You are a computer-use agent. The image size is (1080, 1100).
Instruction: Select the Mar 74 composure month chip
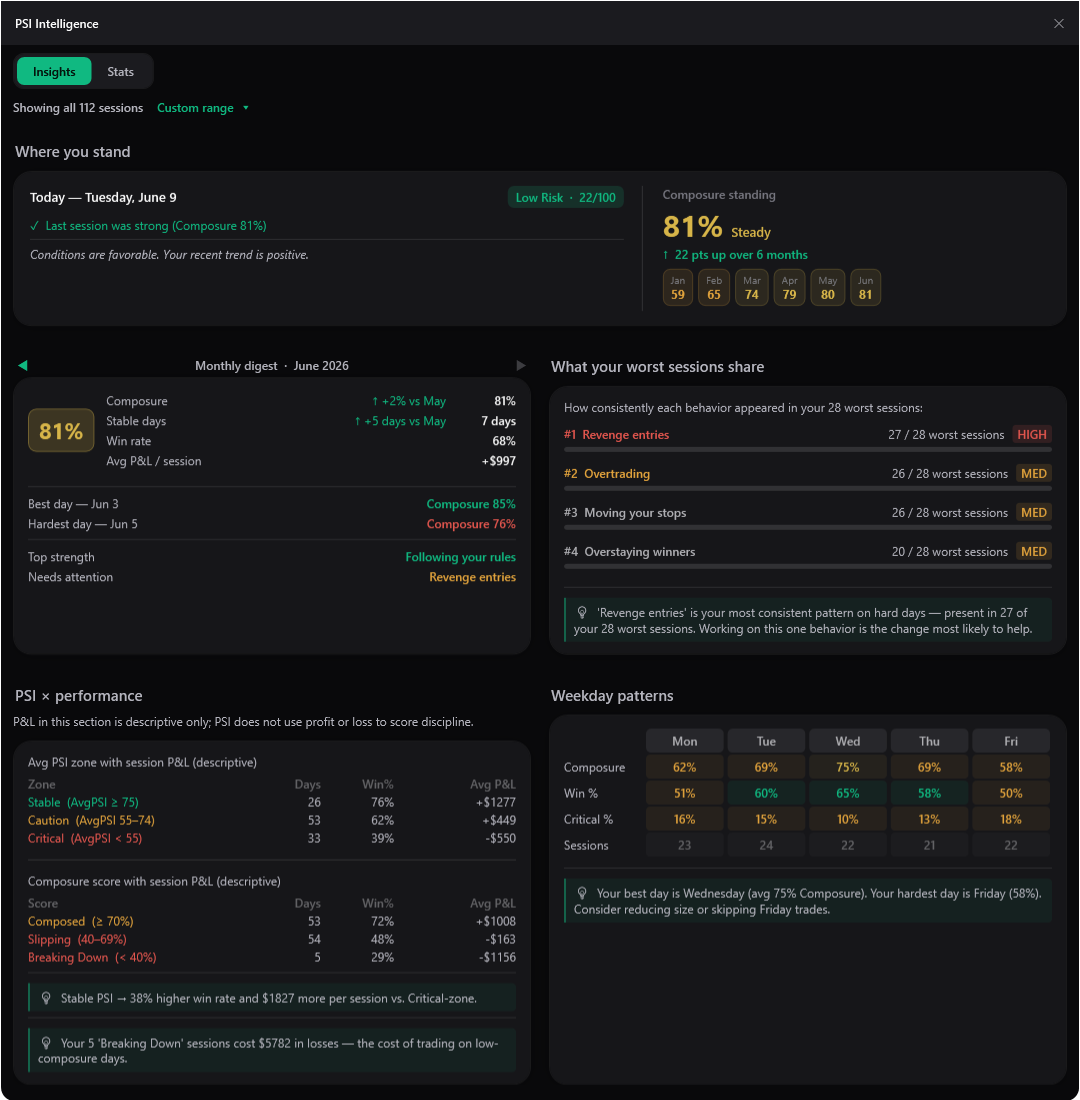coord(751,288)
